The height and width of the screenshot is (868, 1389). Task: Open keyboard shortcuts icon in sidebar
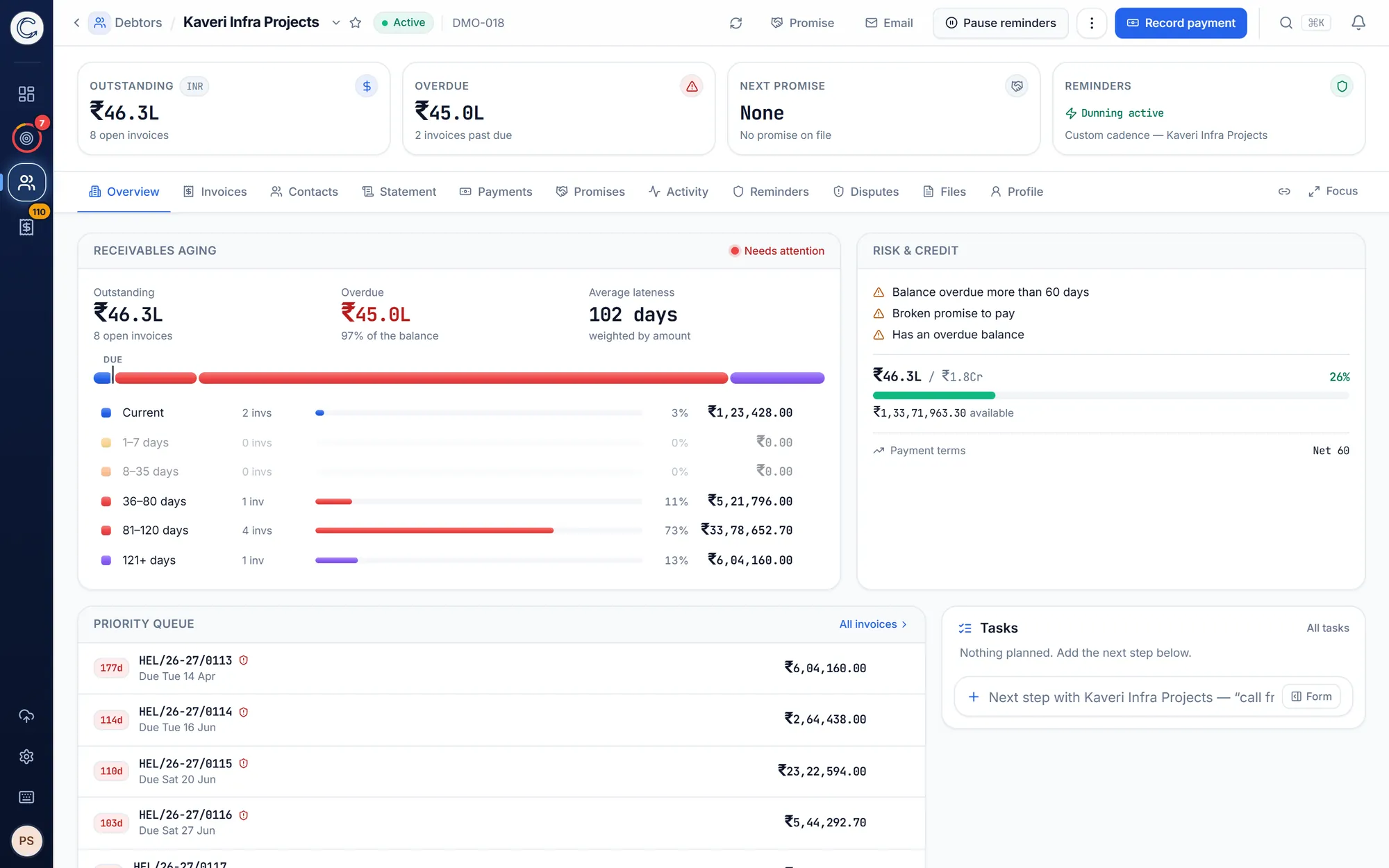pos(26,796)
